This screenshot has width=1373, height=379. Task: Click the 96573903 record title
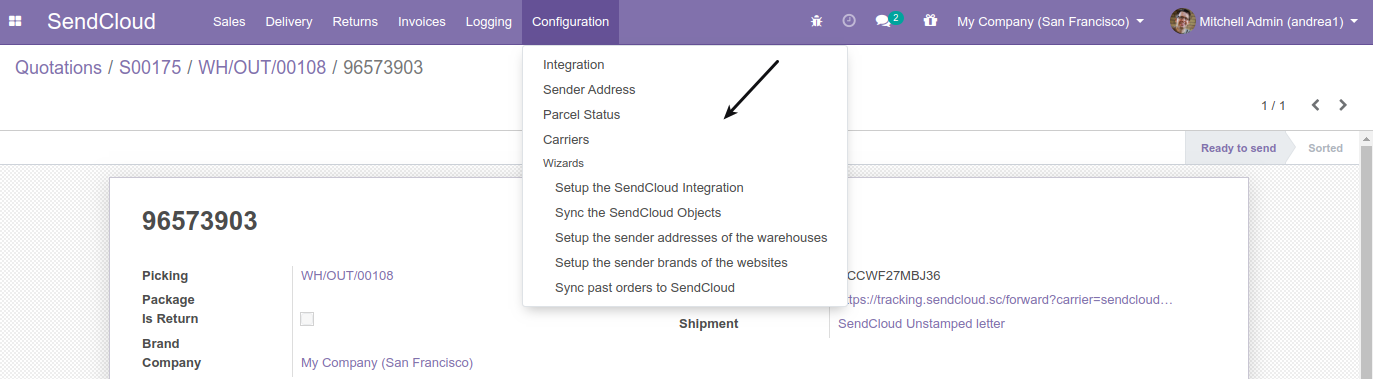coord(200,221)
